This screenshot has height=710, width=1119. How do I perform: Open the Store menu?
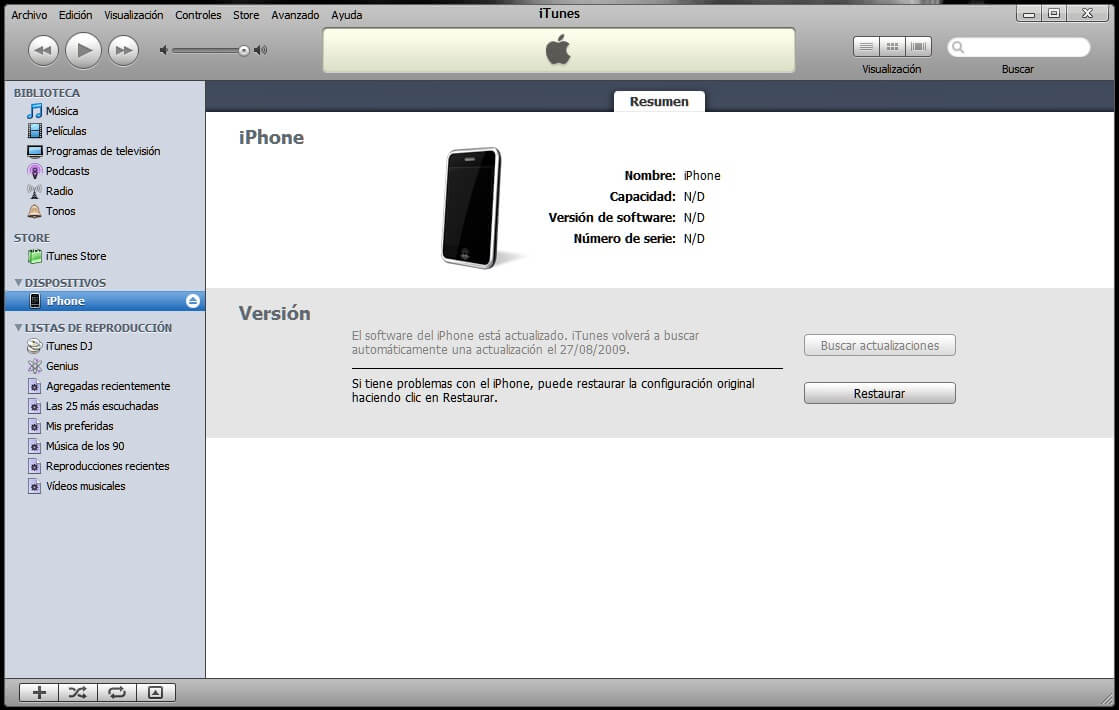click(x=246, y=15)
